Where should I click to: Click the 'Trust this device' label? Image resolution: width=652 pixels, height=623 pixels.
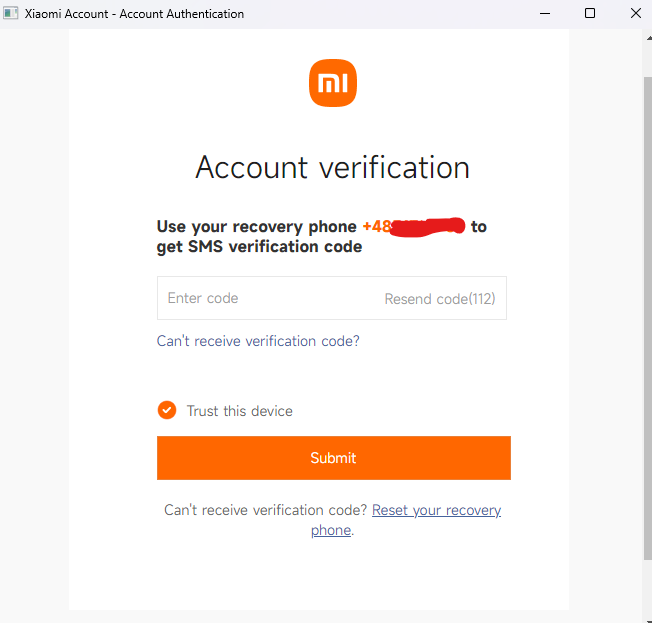point(240,411)
